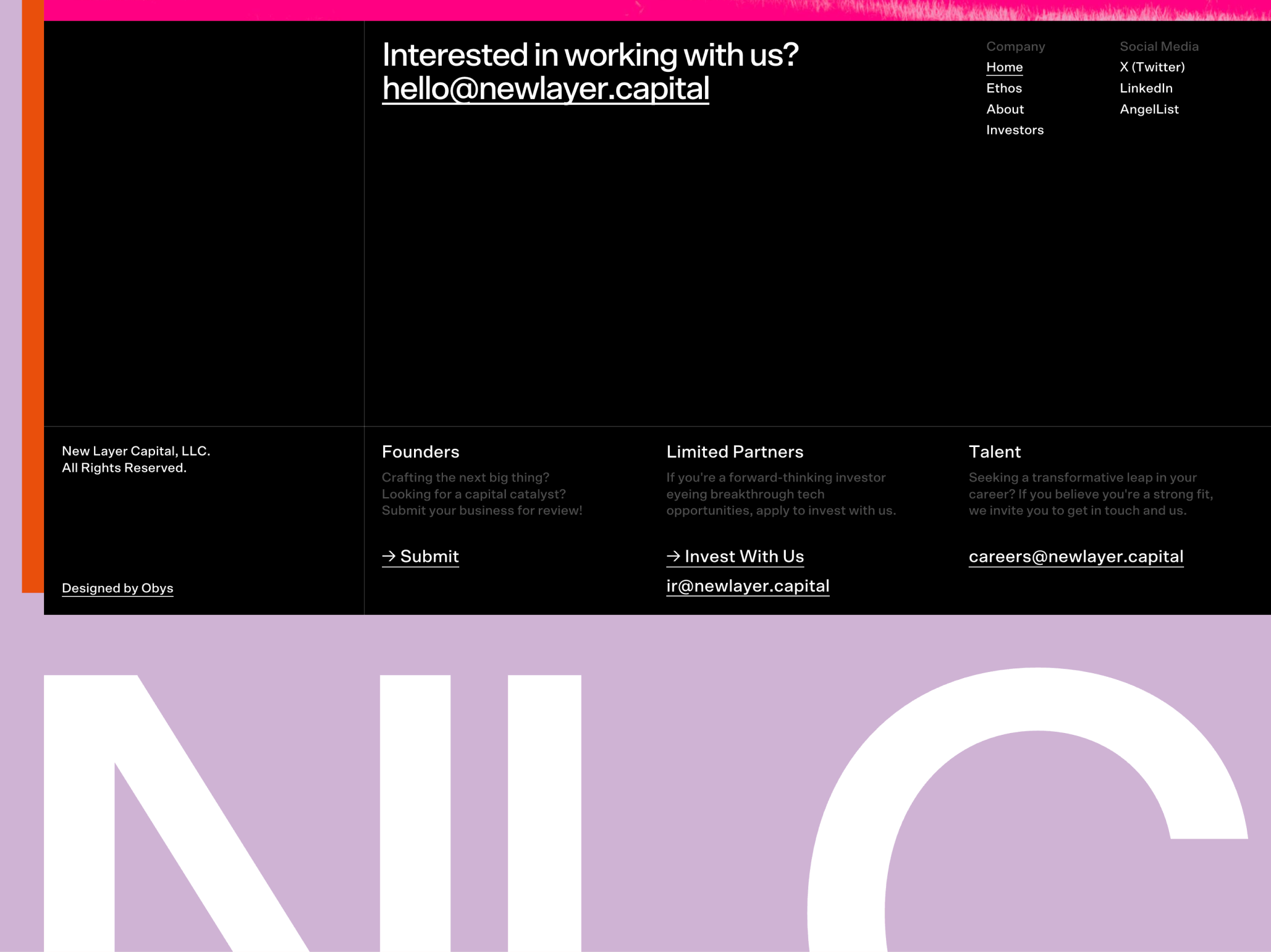The height and width of the screenshot is (952, 1271).
Task: Navigate to the Ethos page
Action: (1004, 88)
